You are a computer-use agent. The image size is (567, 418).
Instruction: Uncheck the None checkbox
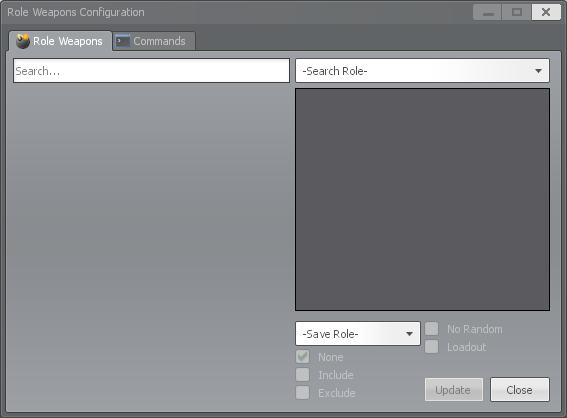point(302,357)
